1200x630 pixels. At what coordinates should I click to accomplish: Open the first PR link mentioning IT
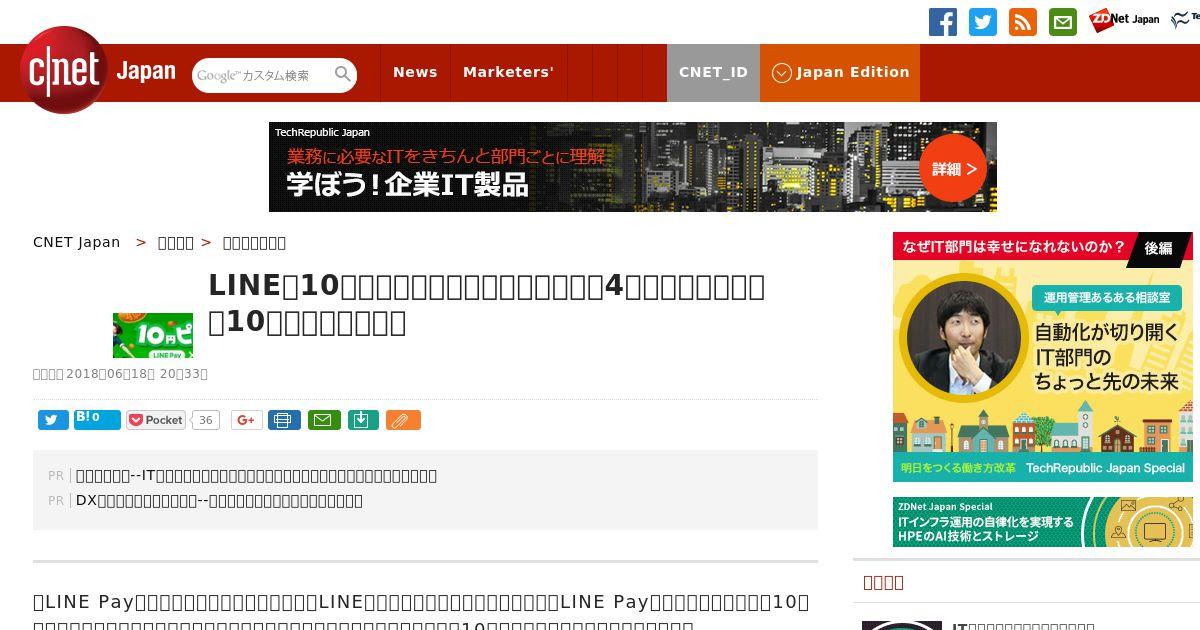[256, 475]
